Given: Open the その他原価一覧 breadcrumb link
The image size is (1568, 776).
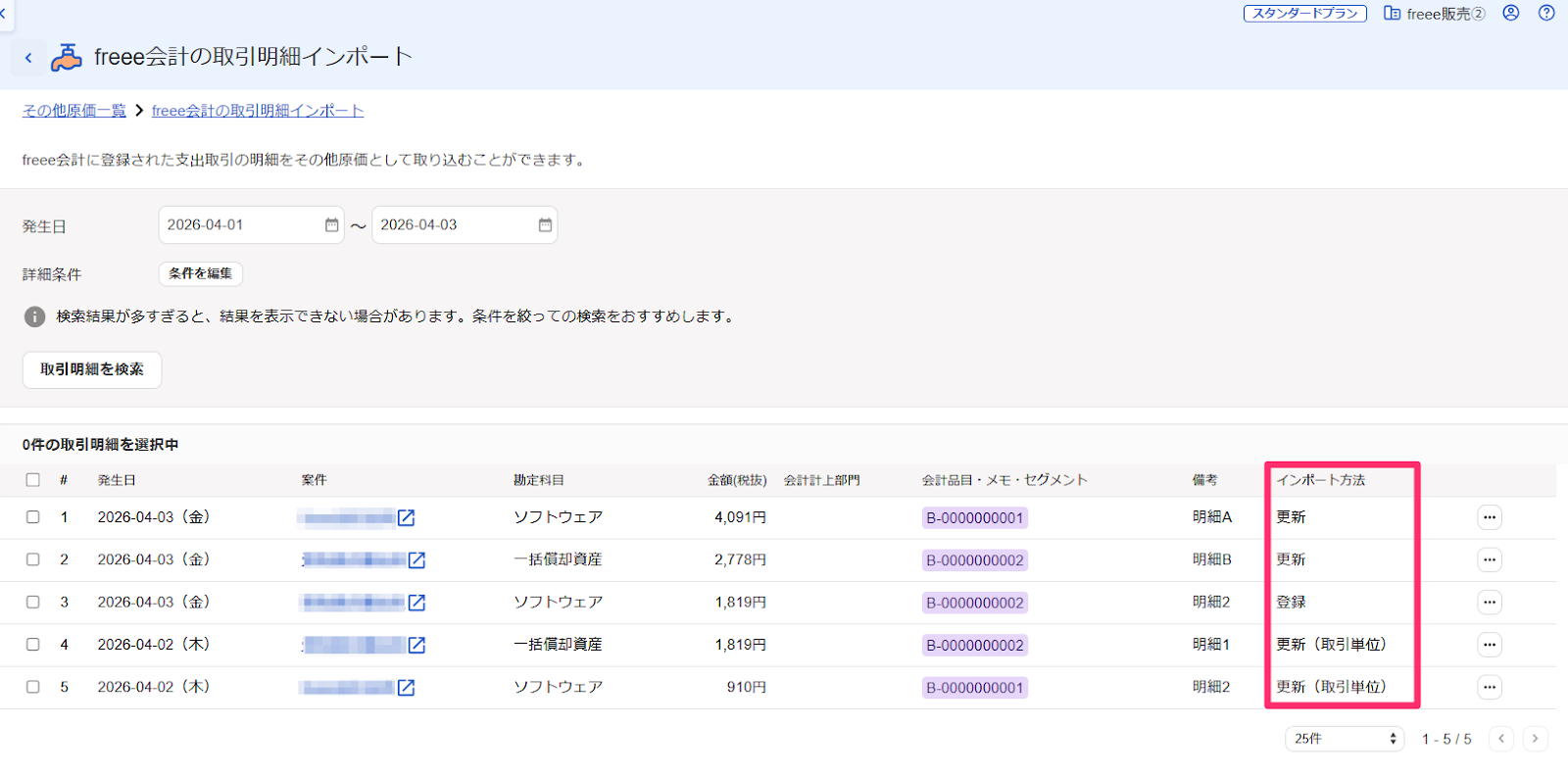Looking at the screenshot, I should [74, 111].
